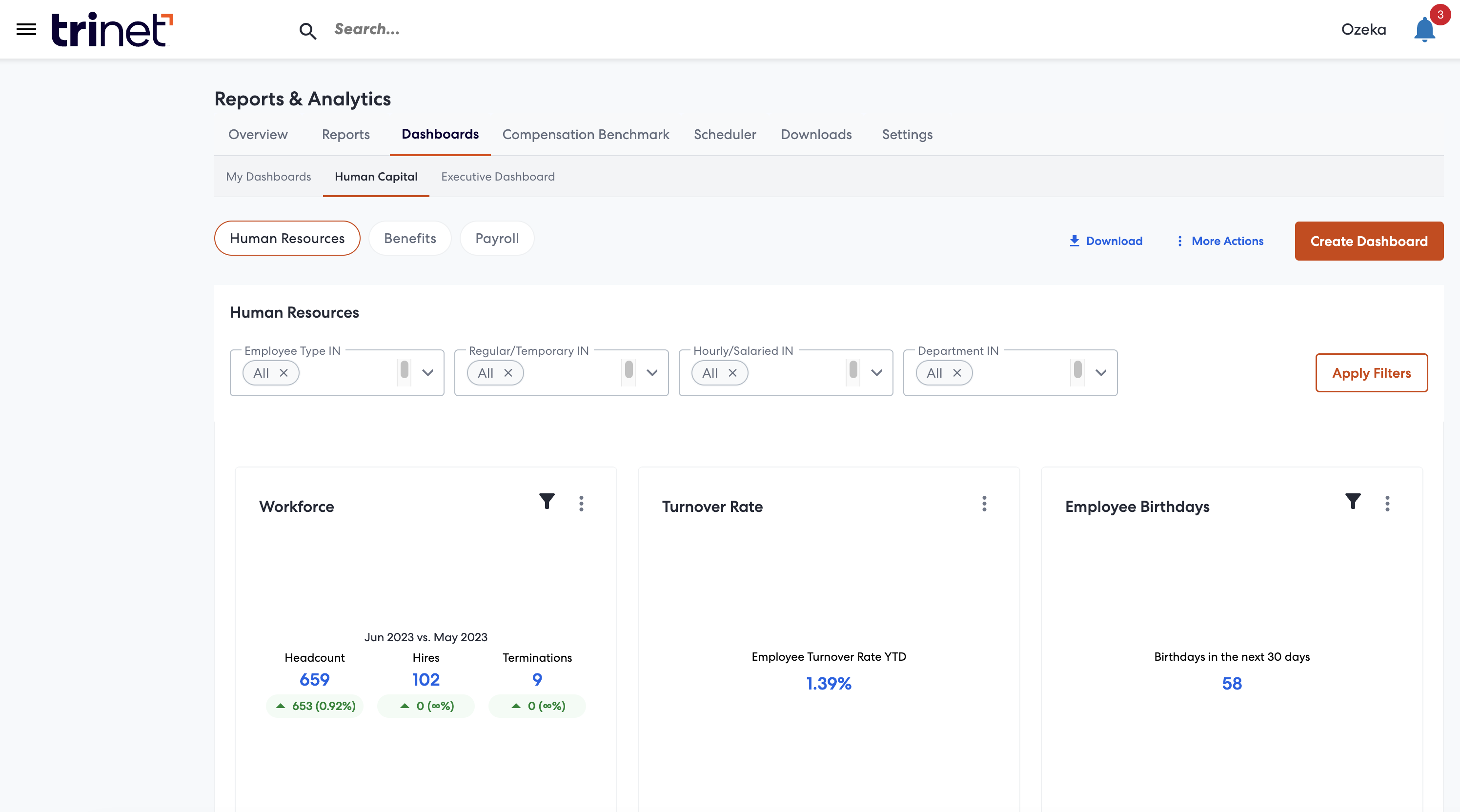
Task: Expand the Regular/Temporary dropdown
Action: pyautogui.click(x=652, y=373)
